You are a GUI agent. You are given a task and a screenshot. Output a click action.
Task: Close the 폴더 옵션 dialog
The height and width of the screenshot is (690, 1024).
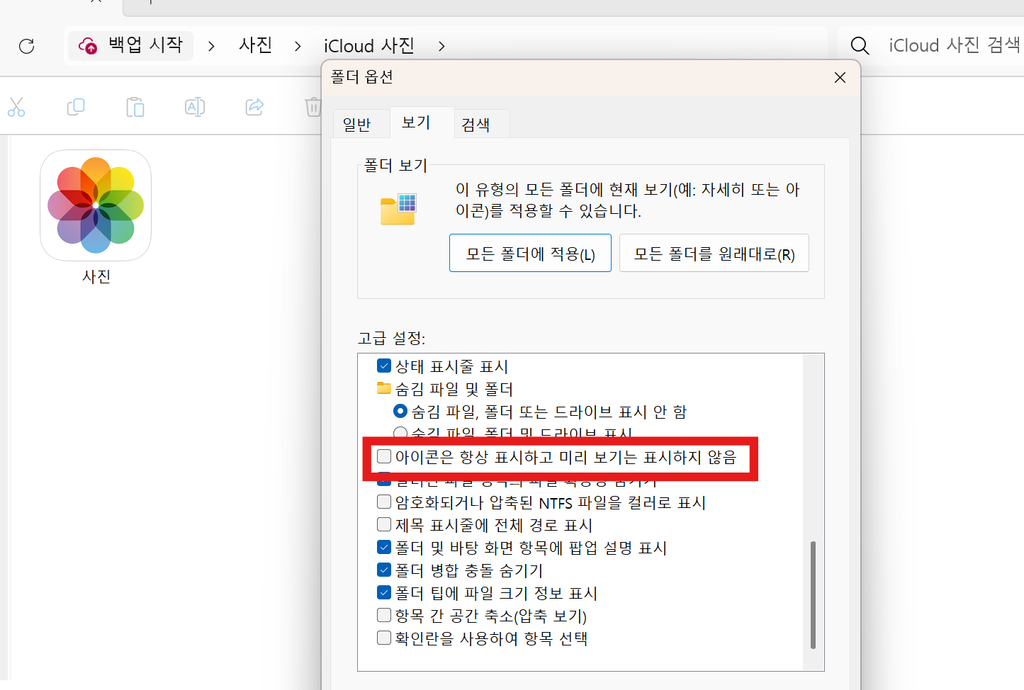840,78
